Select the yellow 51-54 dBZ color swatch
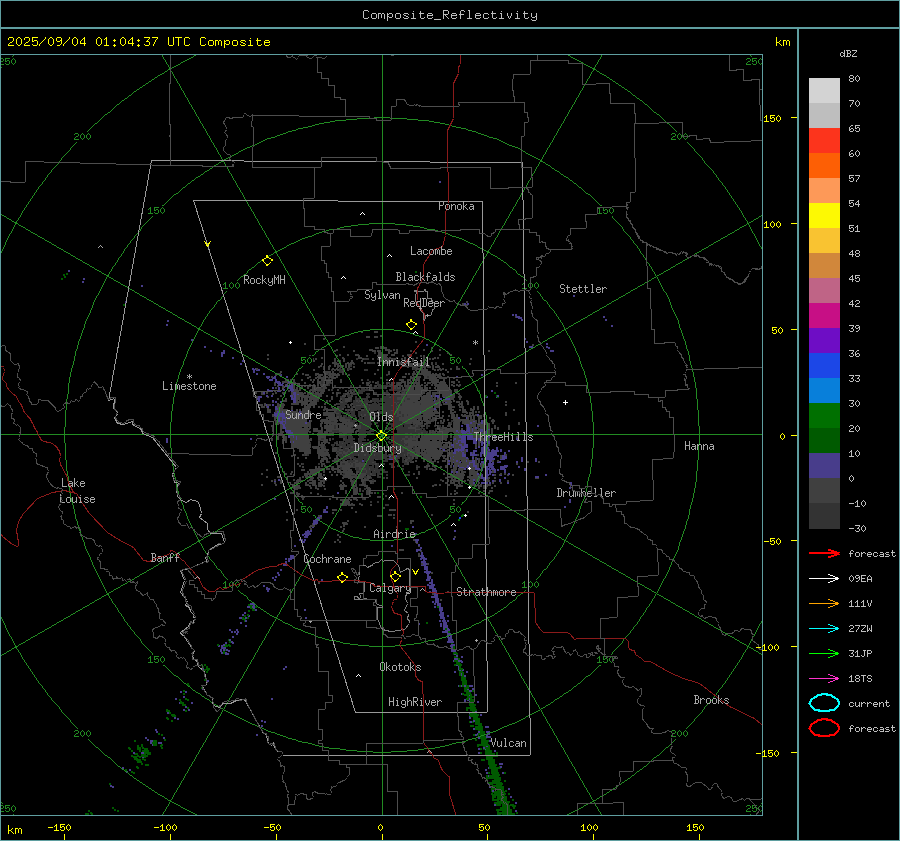The height and width of the screenshot is (841, 900). [824, 216]
